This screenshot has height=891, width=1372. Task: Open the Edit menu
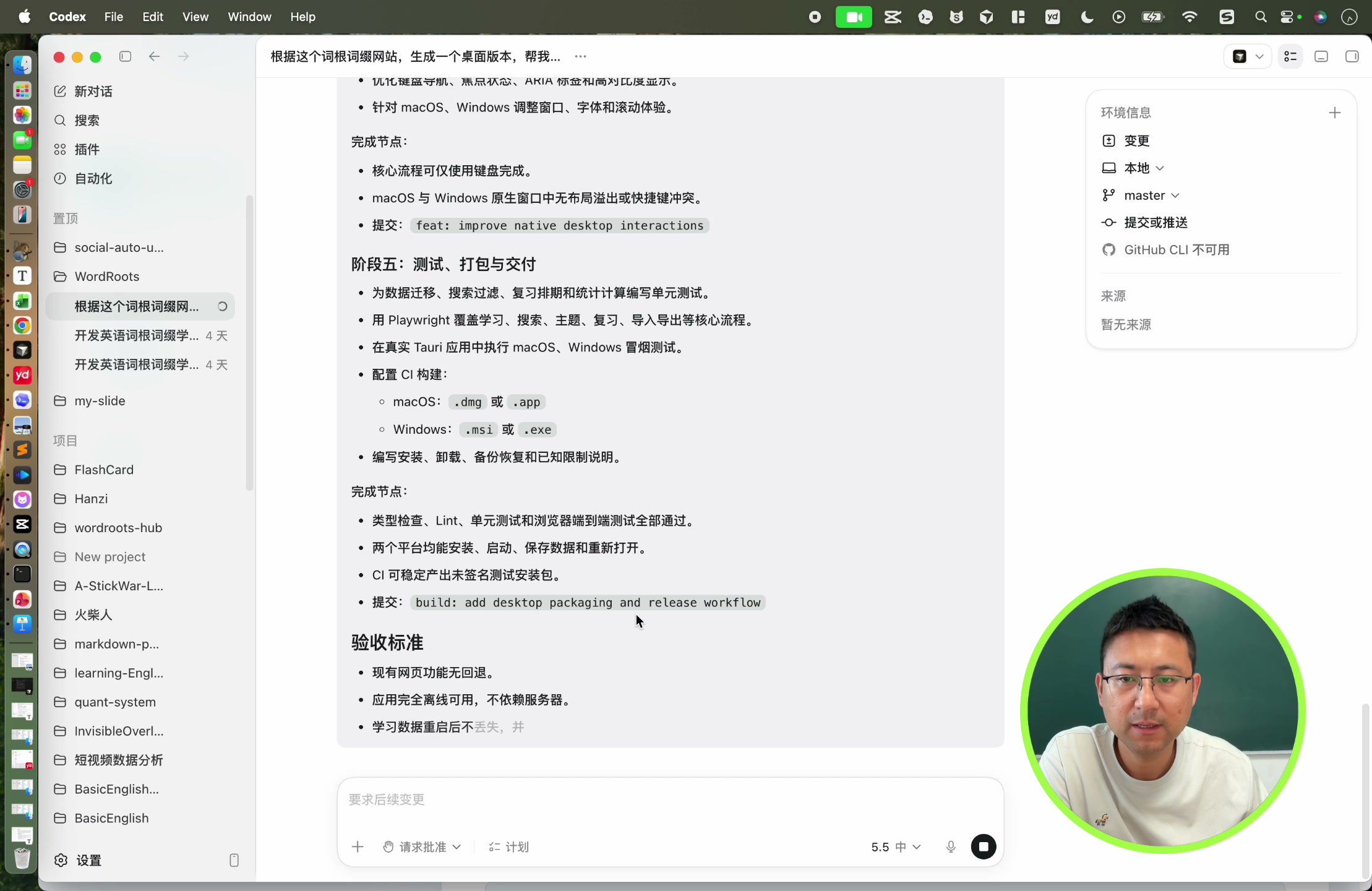tap(153, 17)
